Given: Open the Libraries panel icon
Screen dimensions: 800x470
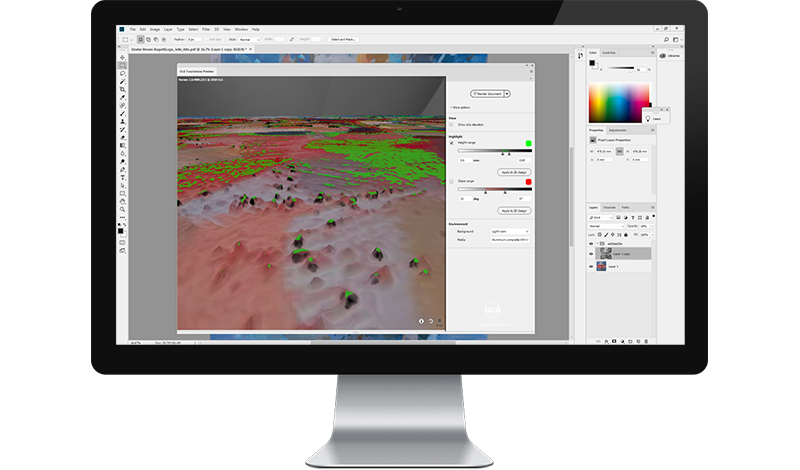Looking at the screenshot, I should coord(663,56).
